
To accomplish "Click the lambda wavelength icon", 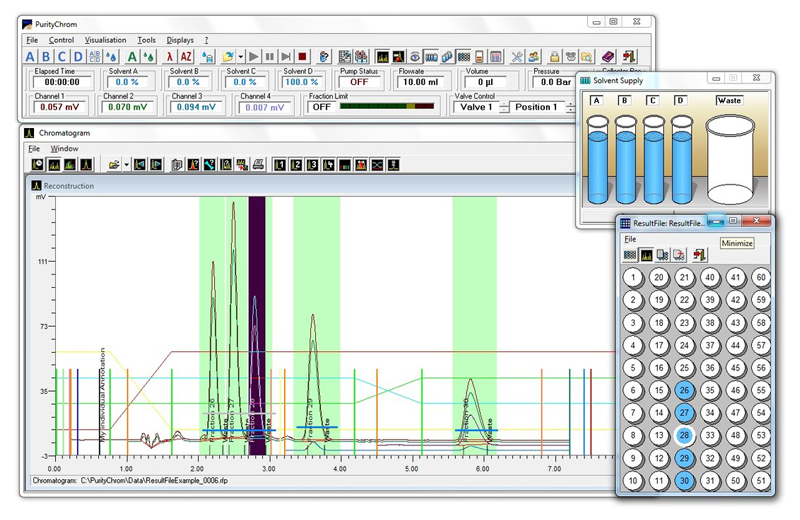I will pos(170,57).
